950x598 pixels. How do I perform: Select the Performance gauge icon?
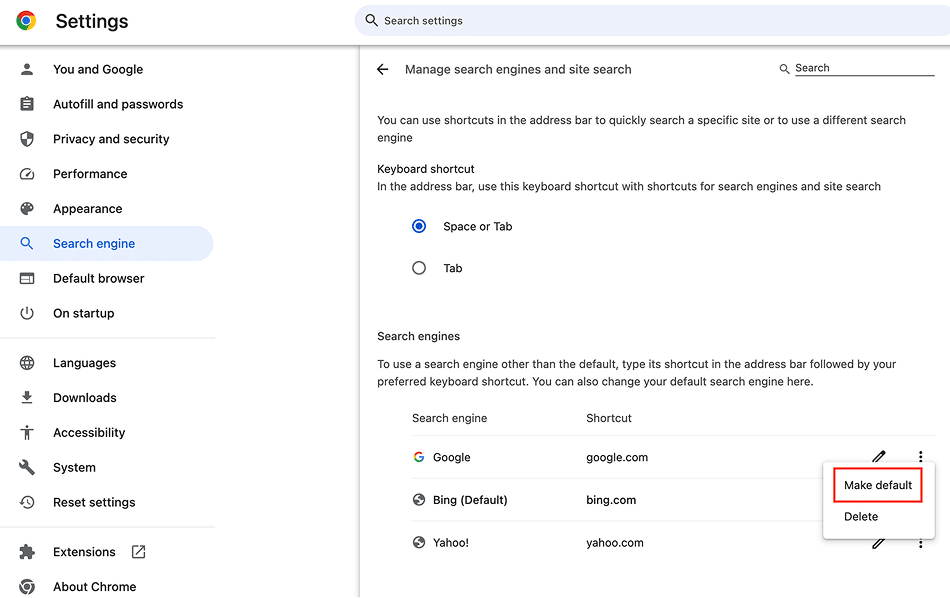(27, 174)
